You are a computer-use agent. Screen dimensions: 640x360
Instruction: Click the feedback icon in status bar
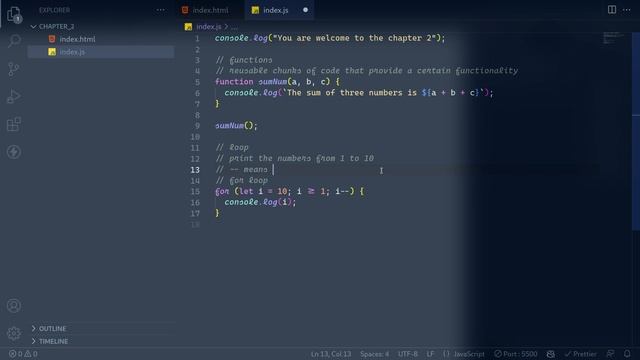coord(610,354)
